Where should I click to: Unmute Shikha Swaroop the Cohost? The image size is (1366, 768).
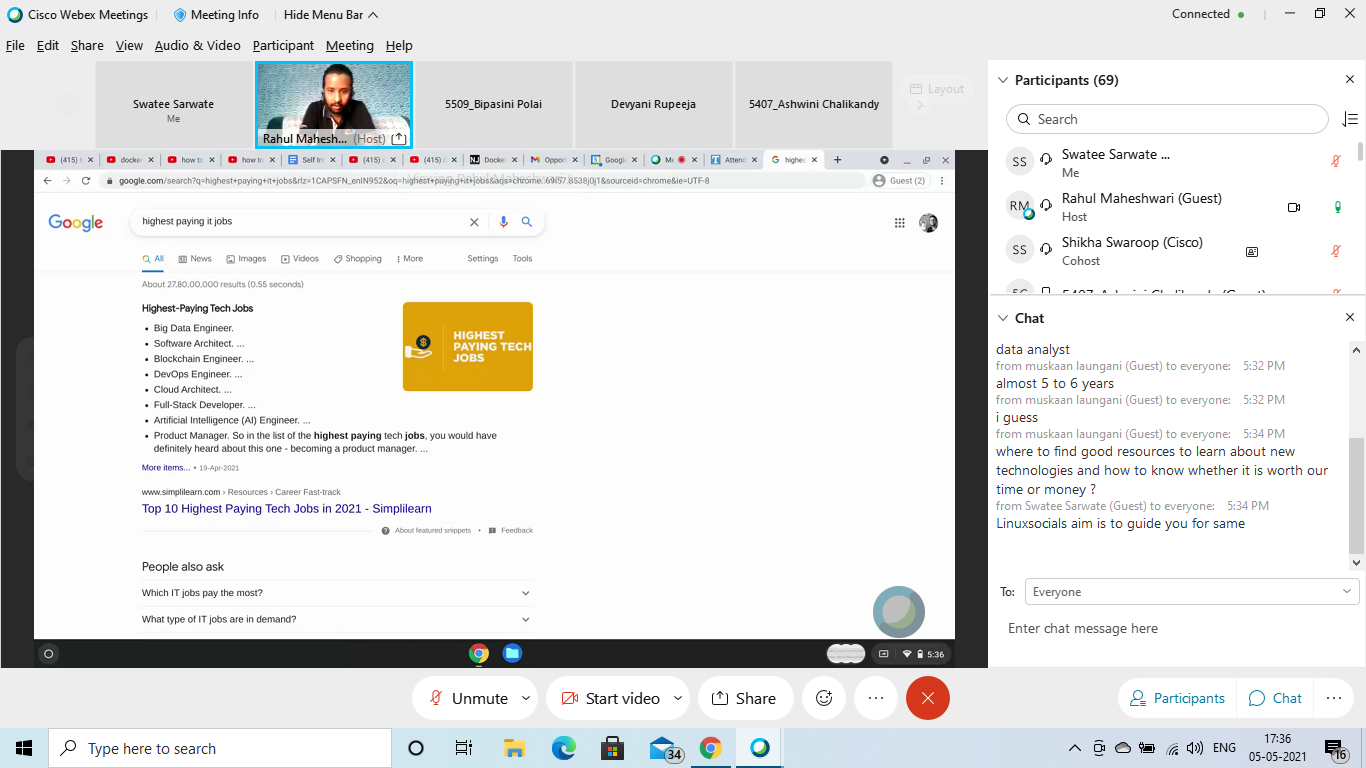(1336, 251)
